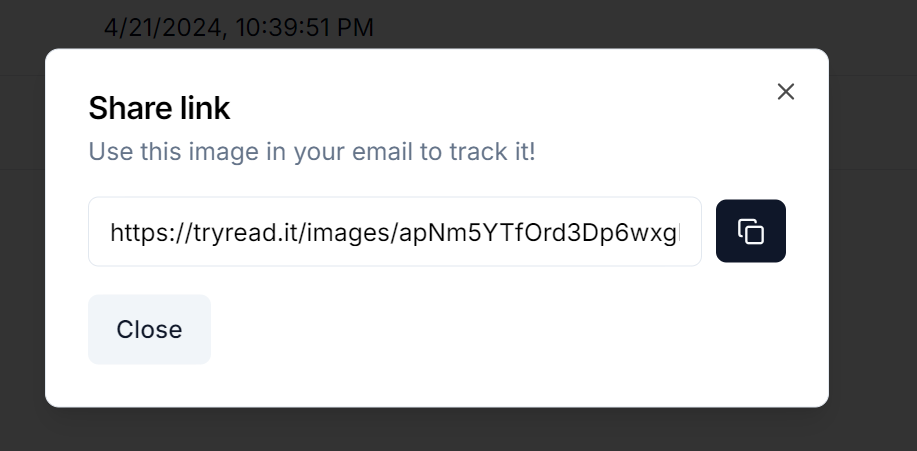Close the Share link popup via the corner X
This screenshot has width=917, height=451.
point(785,91)
